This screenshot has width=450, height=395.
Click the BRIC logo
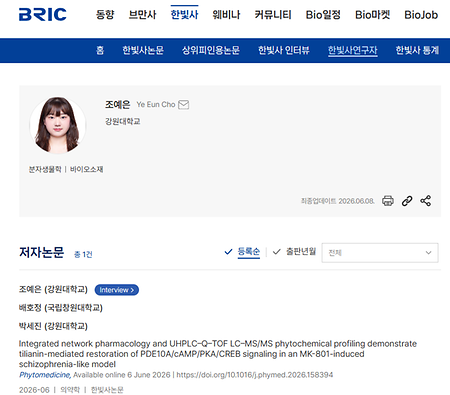(x=43, y=14)
